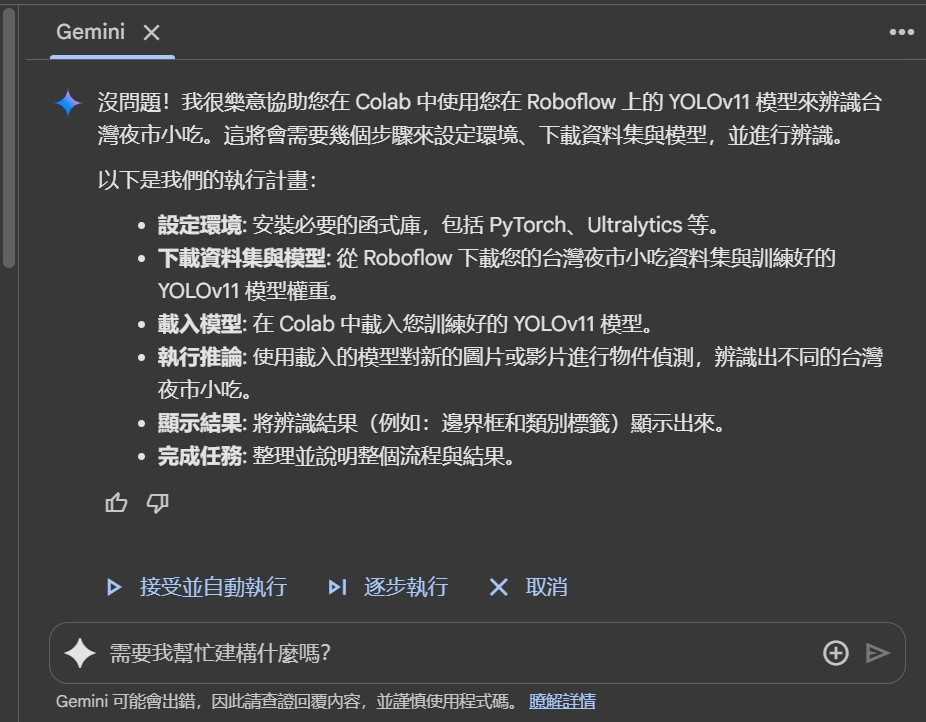This screenshot has width=926, height=722.
Task: Click 取消 to cancel the plan
Action: pyautogui.click(x=529, y=587)
